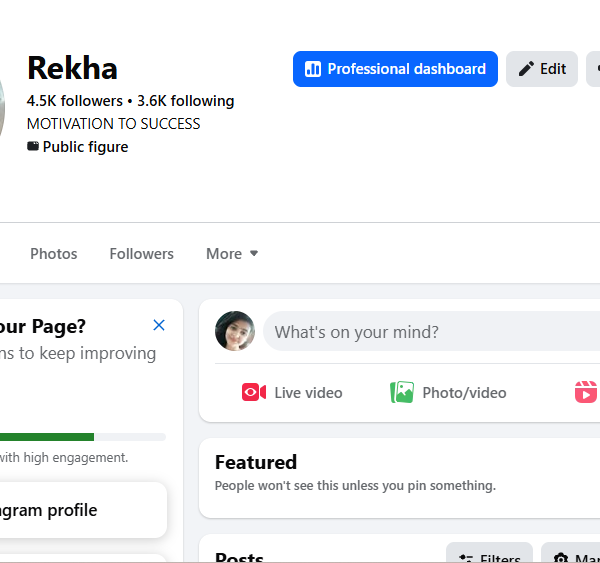Switch to the Photos tab
Viewport: 600px width, 563px height.
tap(54, 254)
